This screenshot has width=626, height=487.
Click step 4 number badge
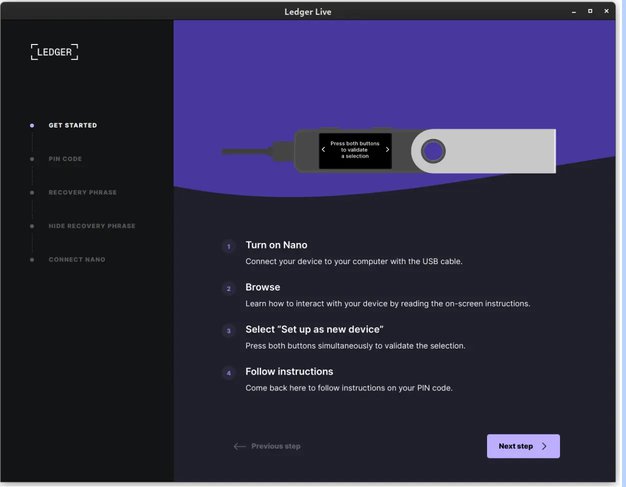[x=229, y=373]
